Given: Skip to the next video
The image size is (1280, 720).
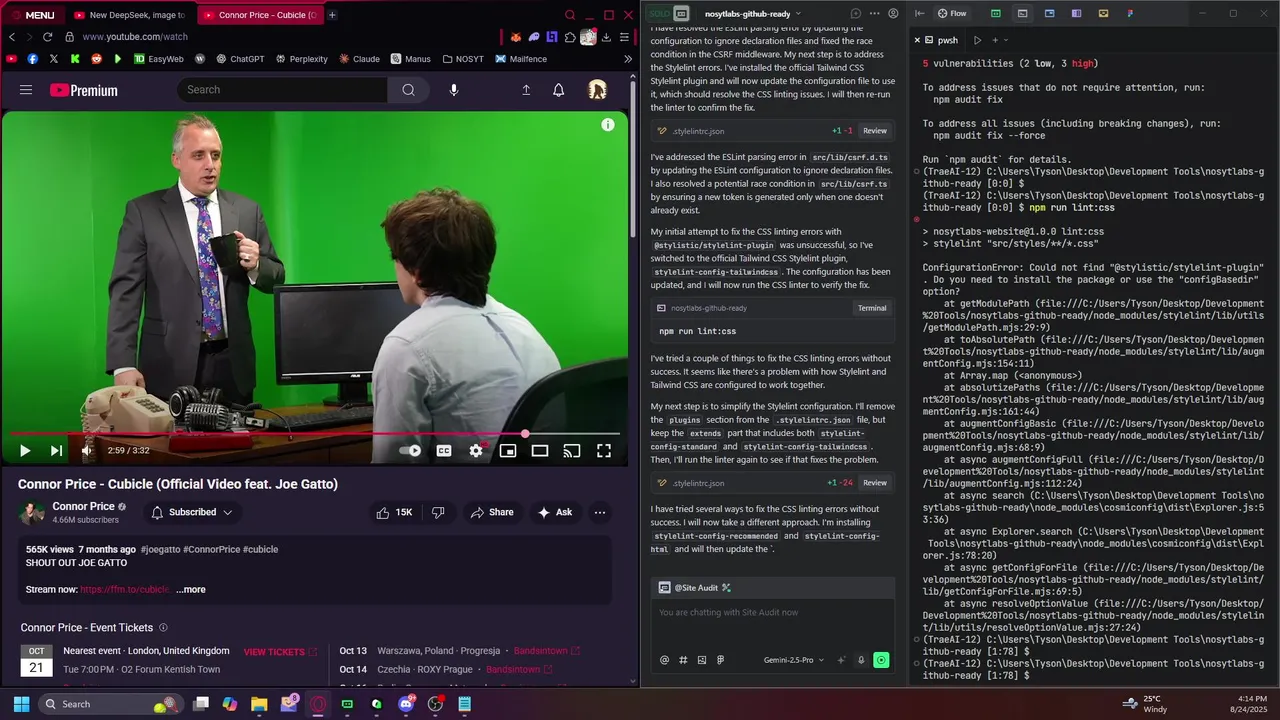Looking at the screenshot, I should click(x=56, y=451).
